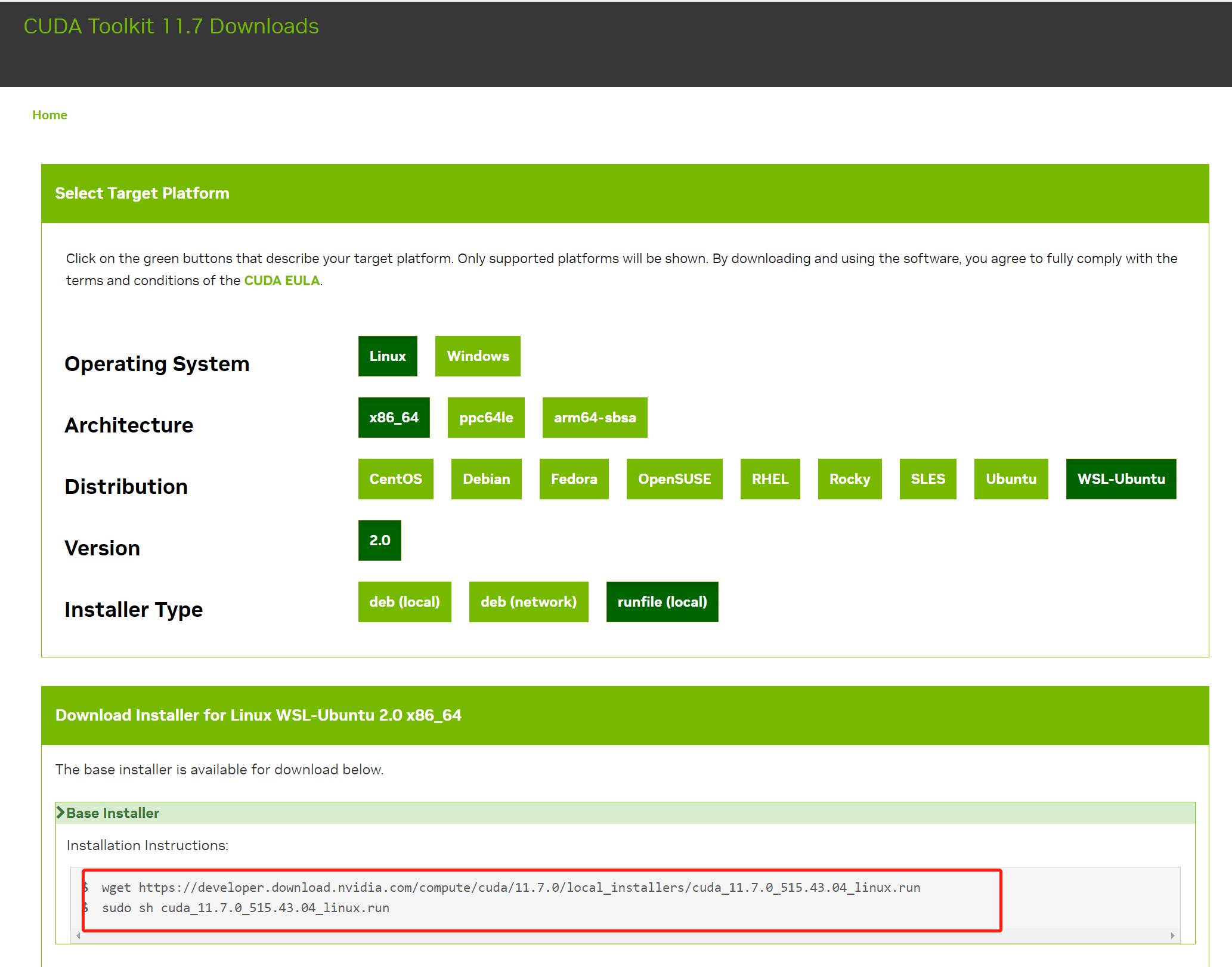The image size is (1232, 967).
Task: Select version 2.0 button
Action: (x=379, y=540)
